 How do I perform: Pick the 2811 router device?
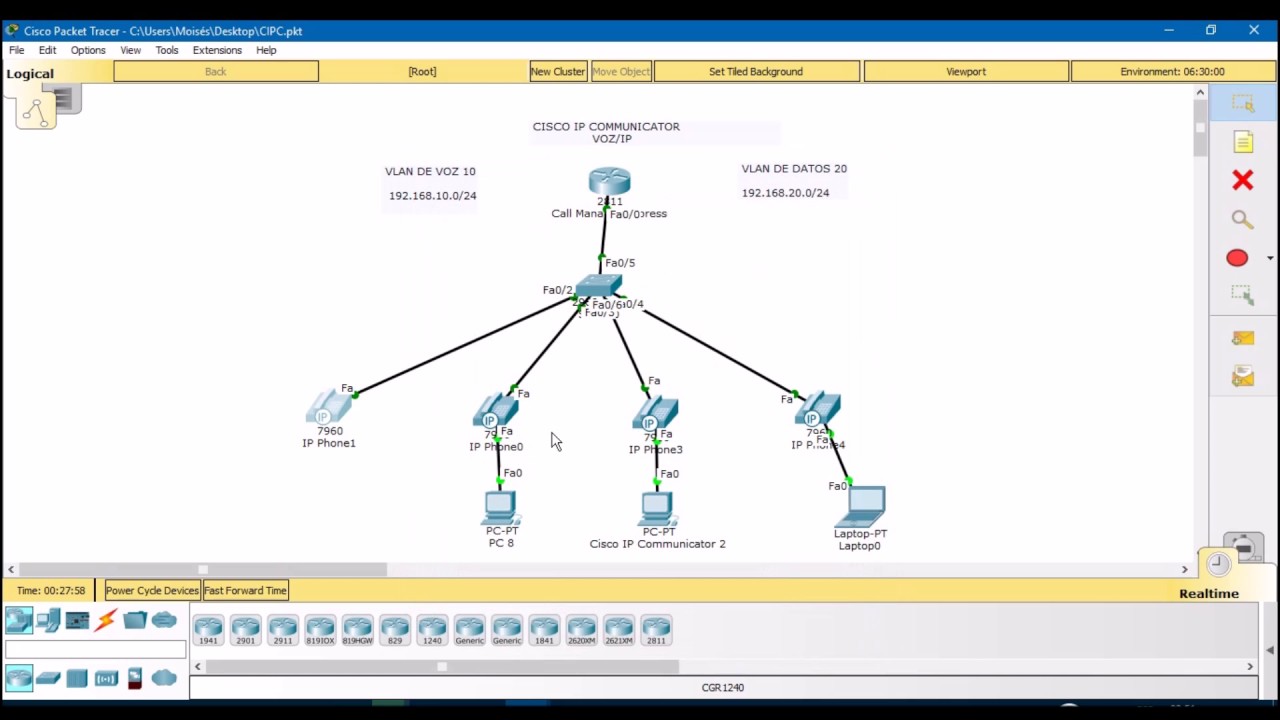tap(656, 630)
